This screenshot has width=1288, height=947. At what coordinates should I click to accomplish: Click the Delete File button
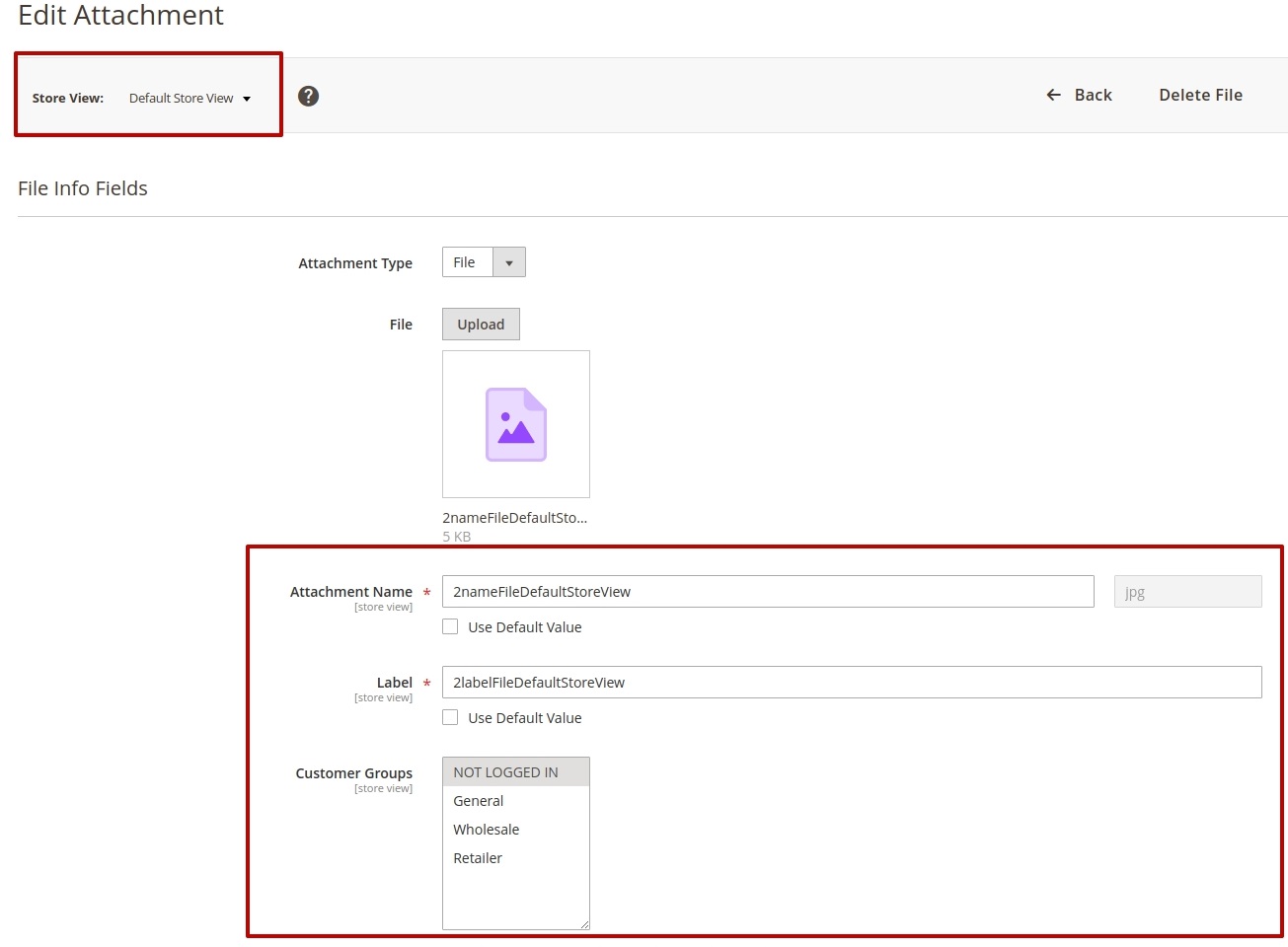pyautogui.click(x=1200, y=95)
